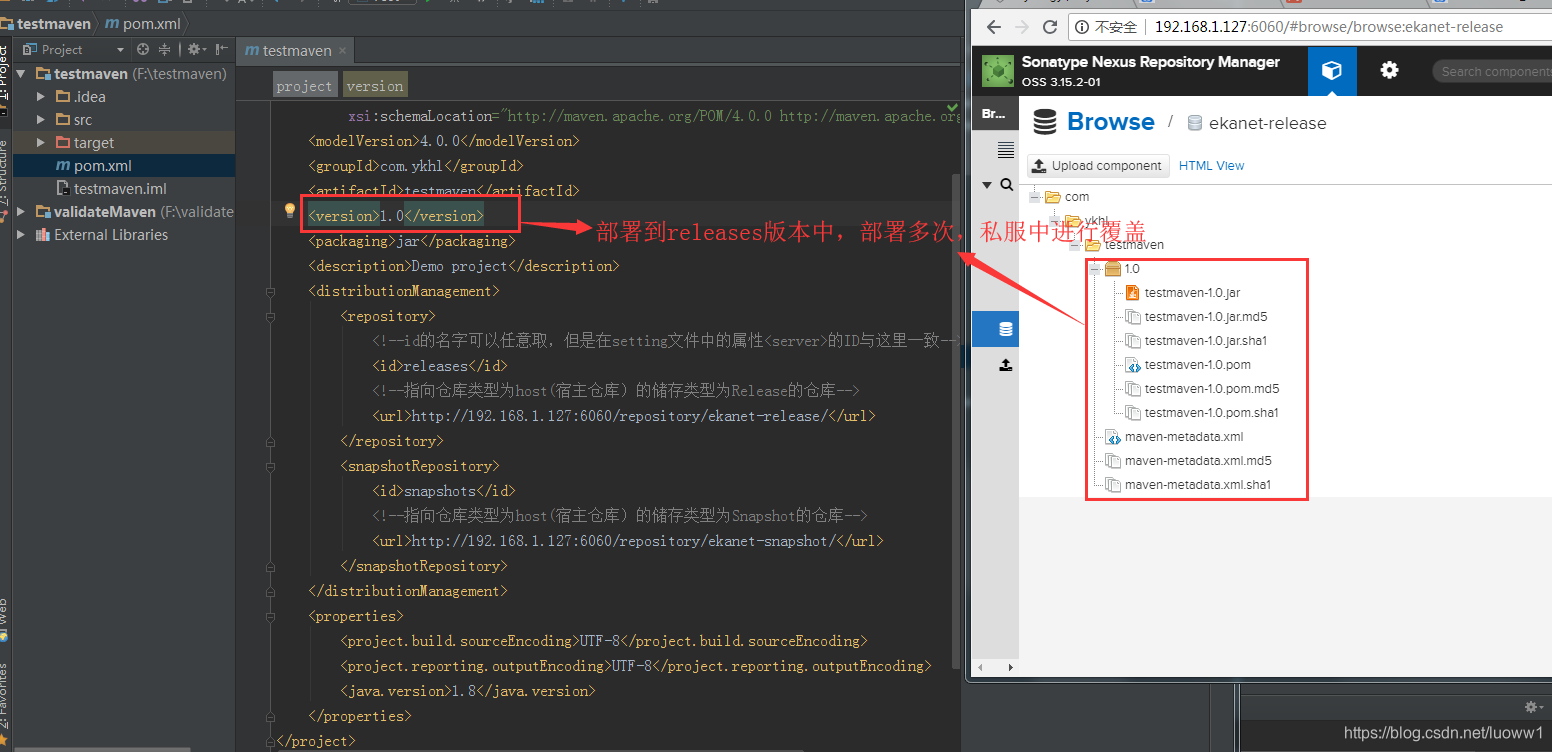Screen dimensions: 1552x752
Task: Fold the distributionManagement block in editor gutter
Action: tap(270, 291)
